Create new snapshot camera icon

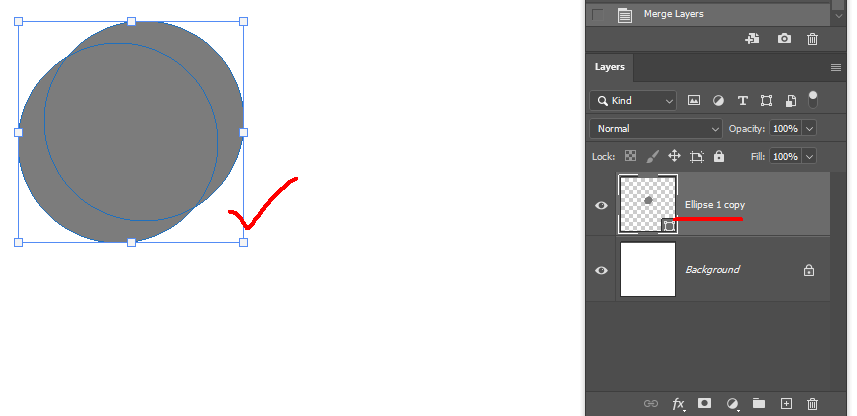pos(784,39)
